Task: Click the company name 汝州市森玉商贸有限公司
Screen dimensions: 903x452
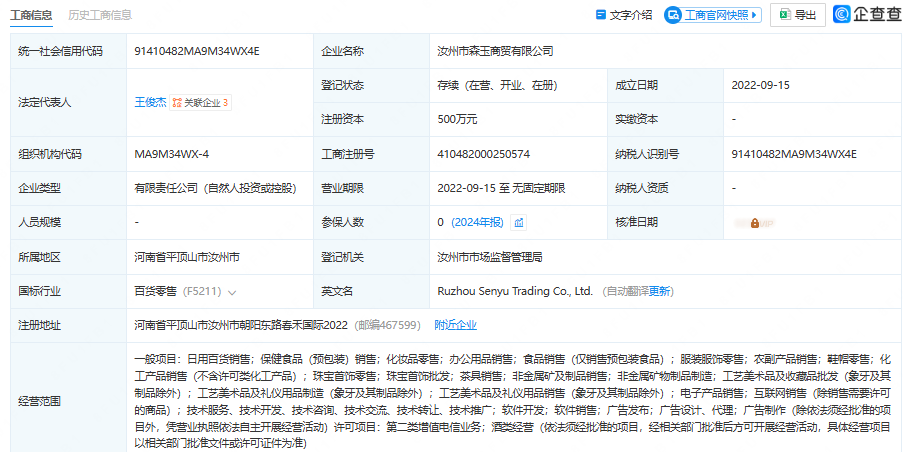Action: pyautogui.click(x=495, y=51)
